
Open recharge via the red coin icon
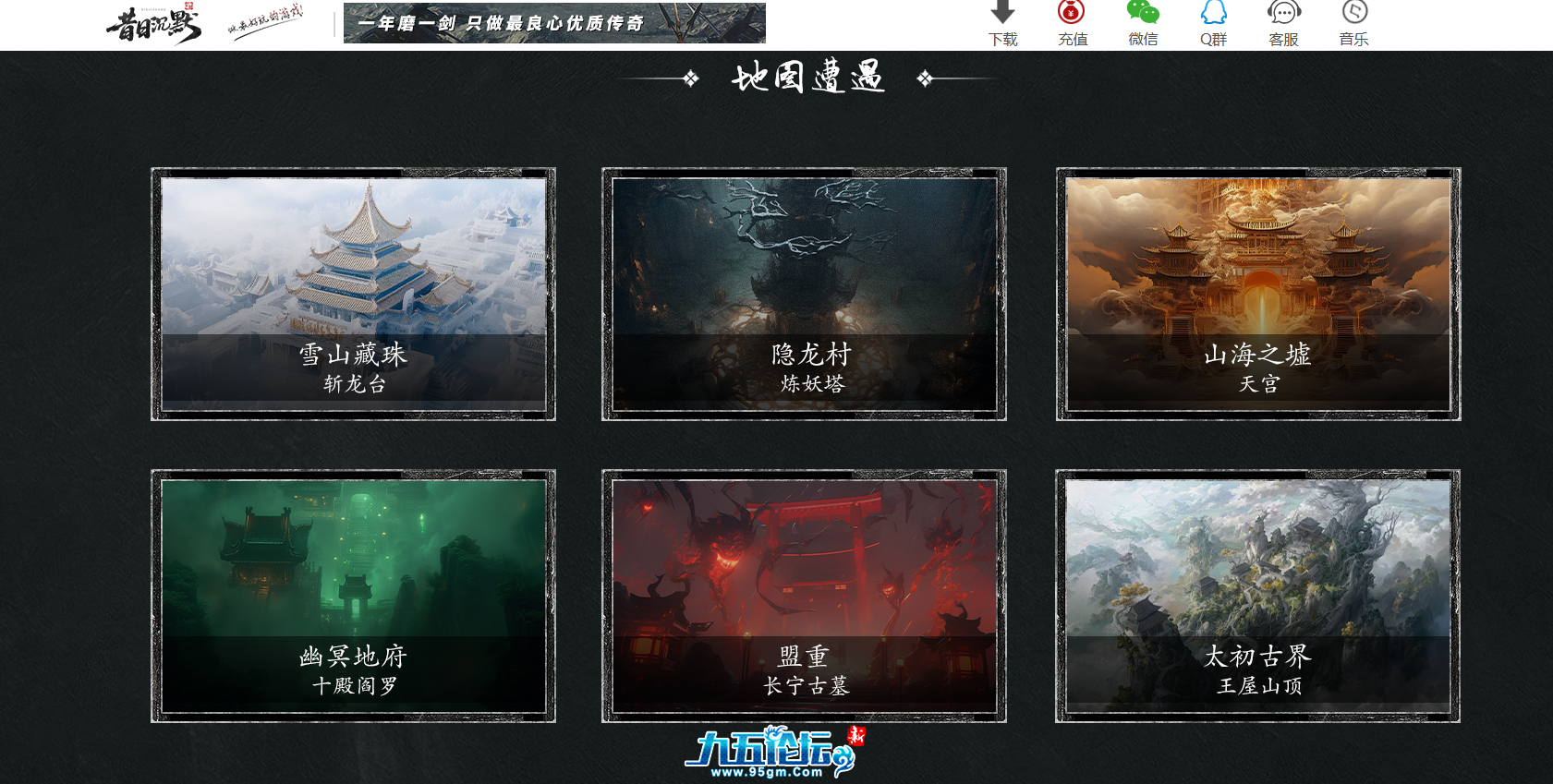1072,12
